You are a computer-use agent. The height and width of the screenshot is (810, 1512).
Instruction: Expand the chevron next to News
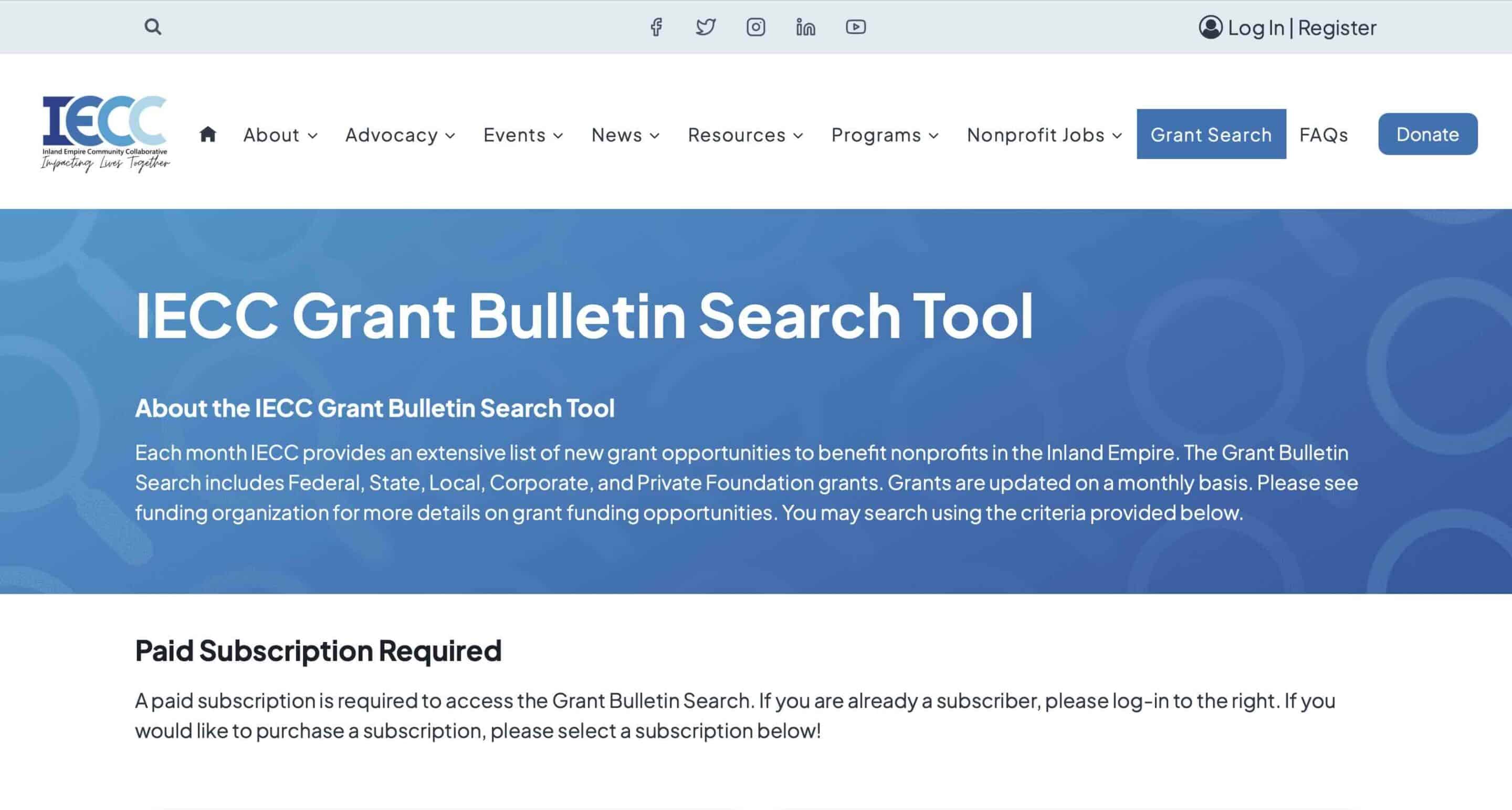point(655,136)
